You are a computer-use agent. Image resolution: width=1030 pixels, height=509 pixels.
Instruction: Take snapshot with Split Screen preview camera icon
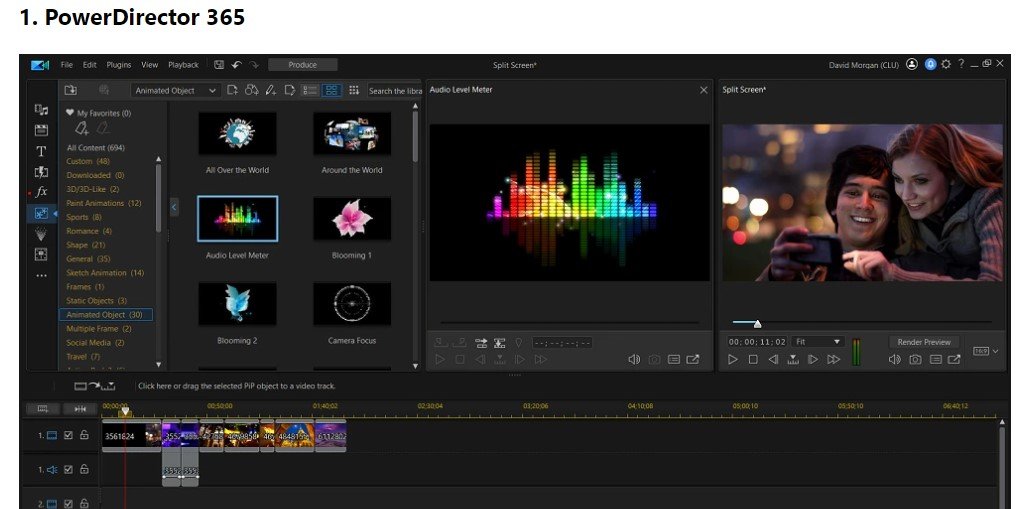pos(915,359)
